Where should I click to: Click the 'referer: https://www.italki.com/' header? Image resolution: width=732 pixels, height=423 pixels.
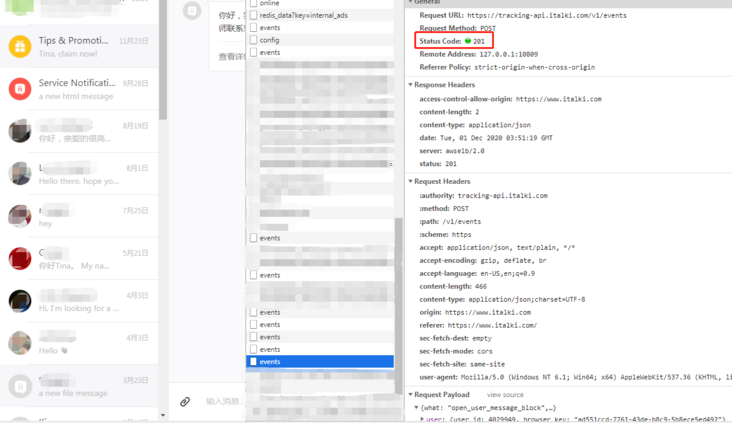[478, 325]
